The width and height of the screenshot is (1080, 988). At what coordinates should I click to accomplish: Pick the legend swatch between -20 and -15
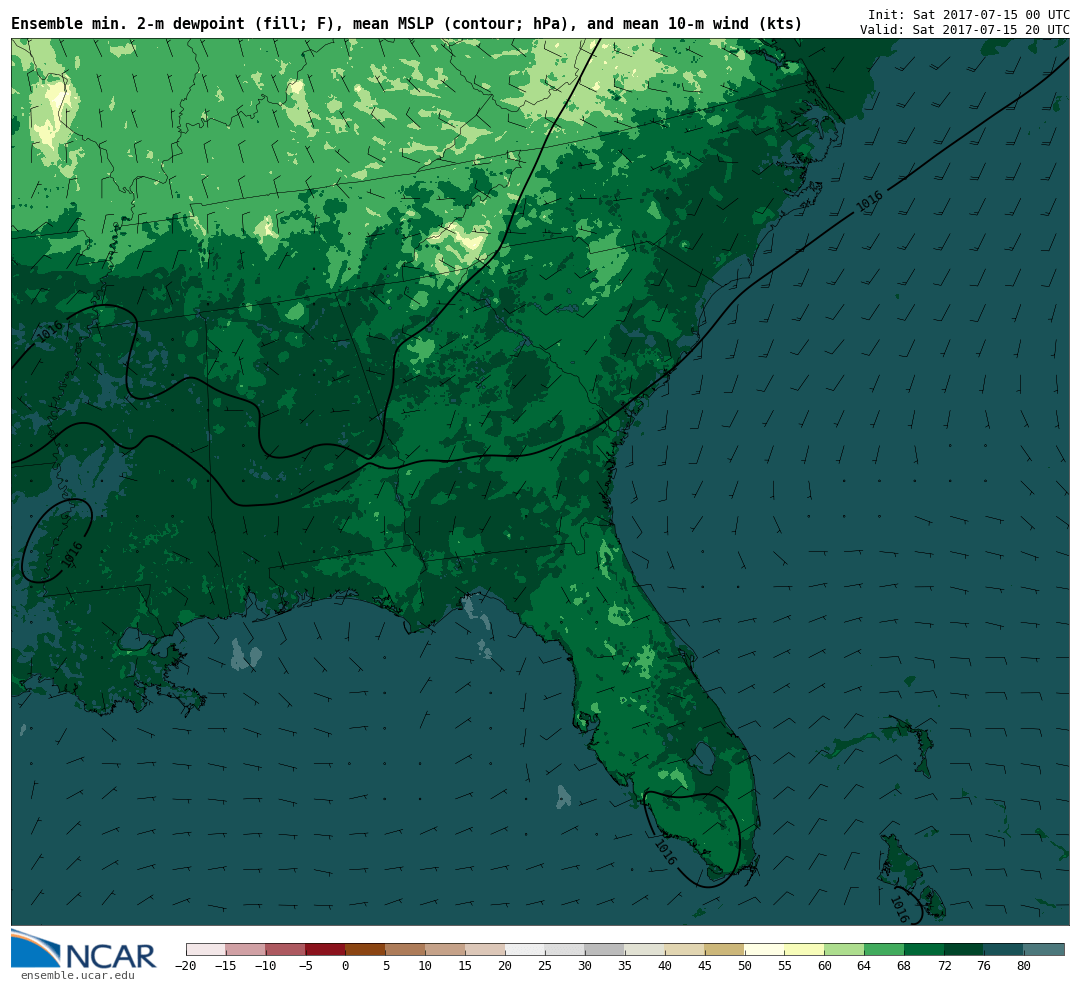[x=206, y=949]
